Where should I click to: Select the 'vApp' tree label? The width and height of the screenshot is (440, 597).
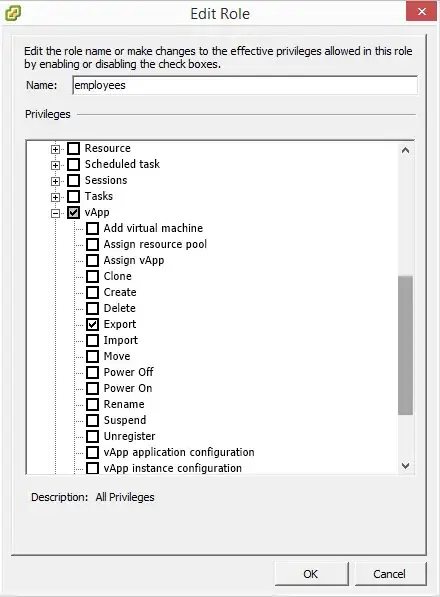click(97, 212)
